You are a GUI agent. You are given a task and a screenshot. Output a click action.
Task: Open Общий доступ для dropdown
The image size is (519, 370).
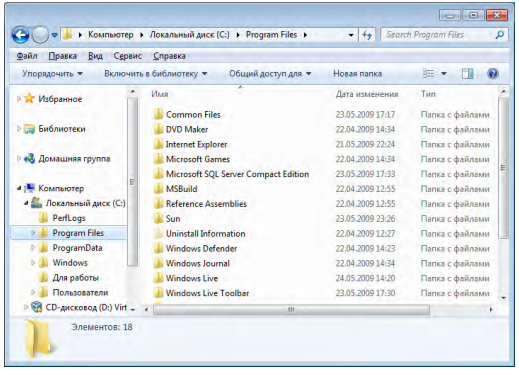tap(270, 73)
